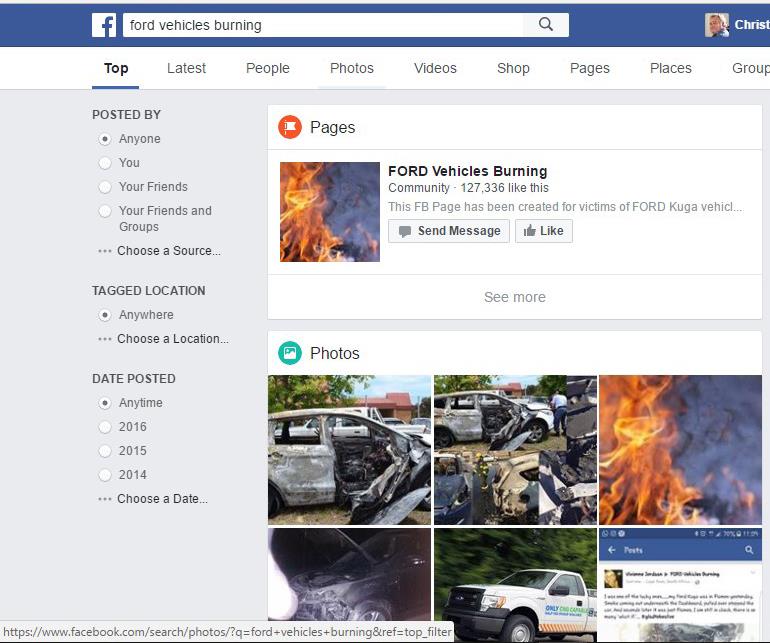
Task: Open the burnt cars collage photo
Action: tap(515, 450)
